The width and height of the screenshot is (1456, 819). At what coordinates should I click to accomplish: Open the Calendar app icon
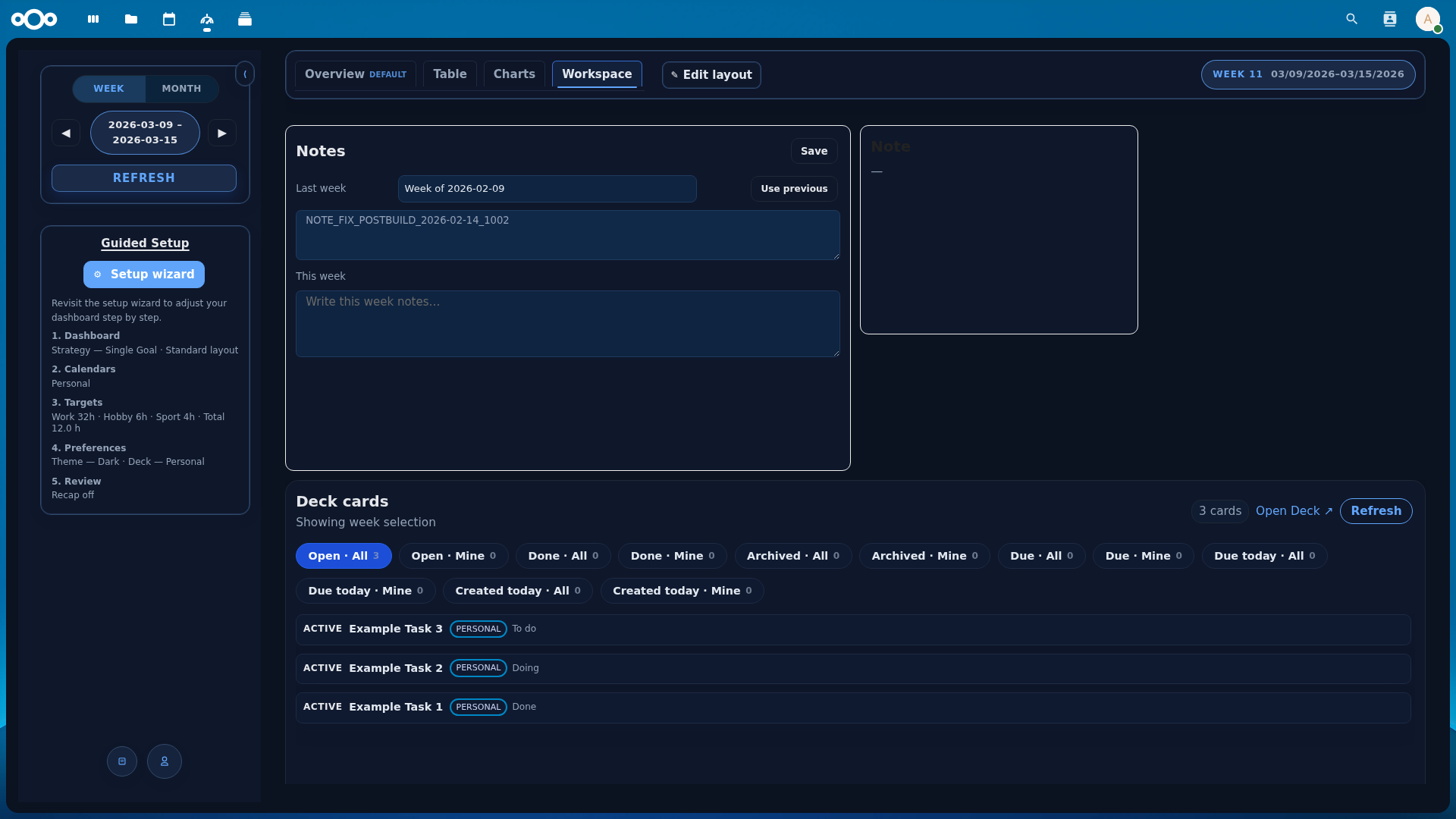pos(169,19)
